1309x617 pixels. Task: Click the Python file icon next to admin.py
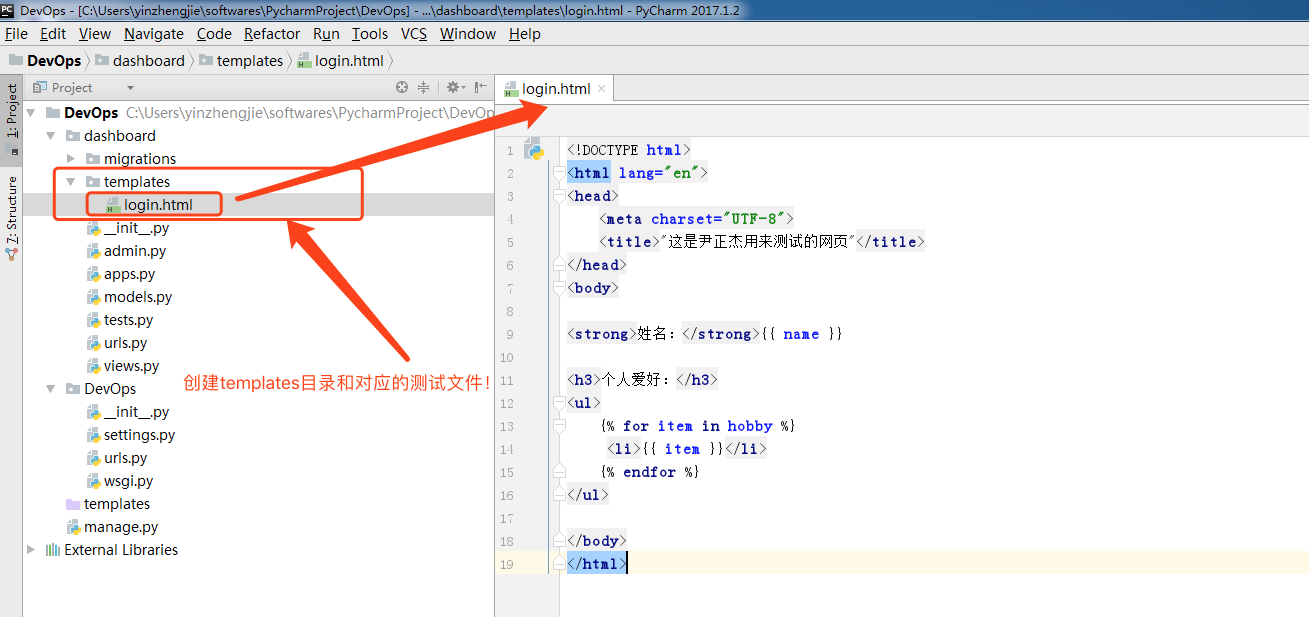pos(93,251)
